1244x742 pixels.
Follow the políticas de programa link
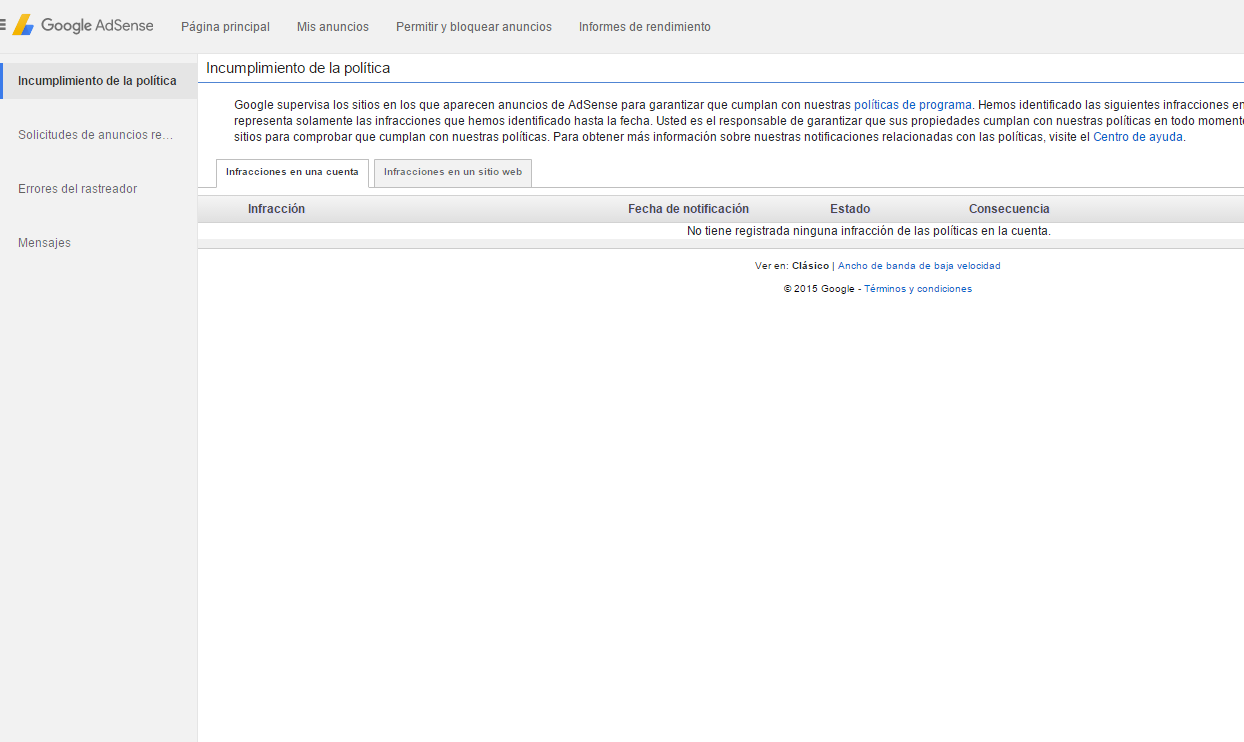click(x=912, y=105)
